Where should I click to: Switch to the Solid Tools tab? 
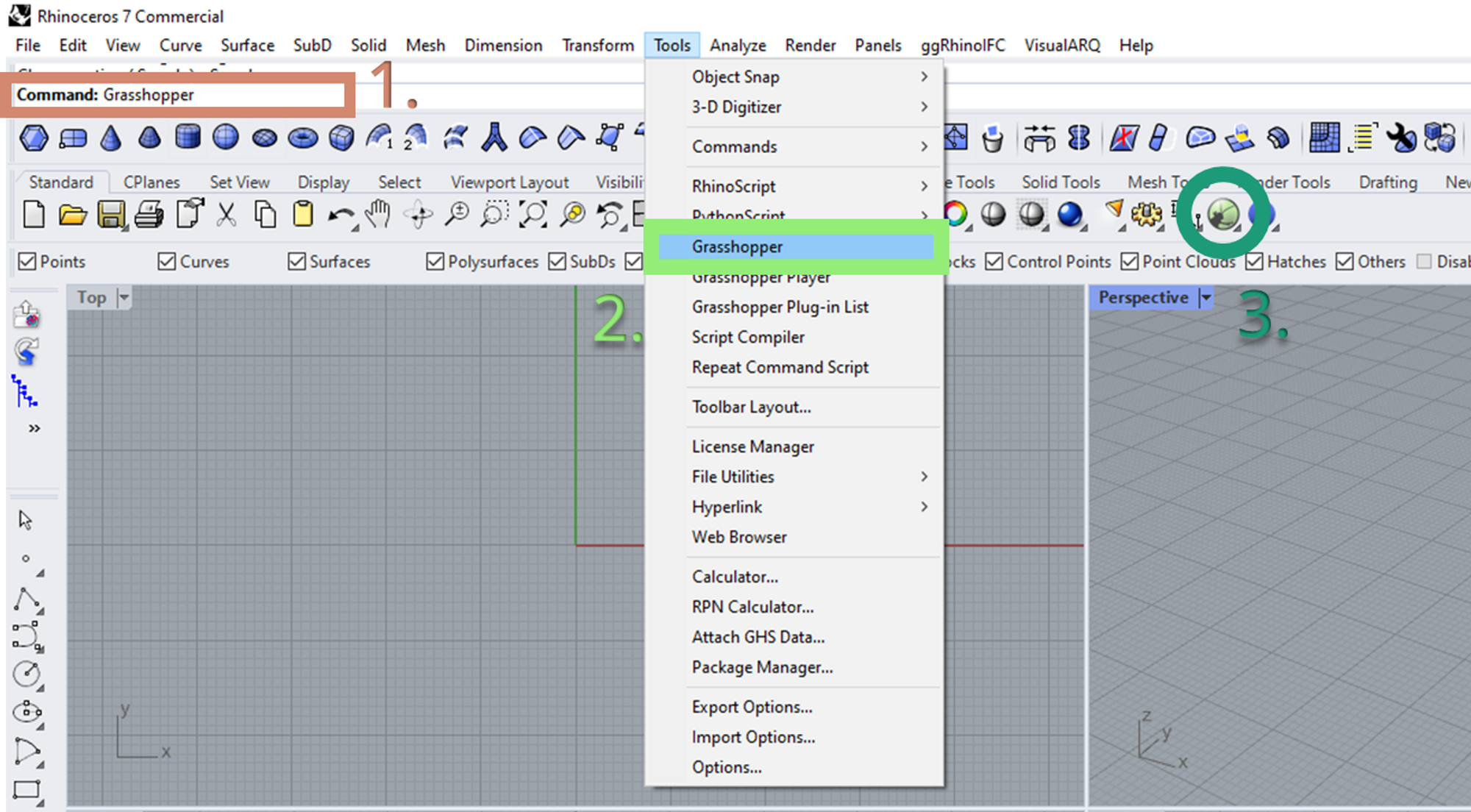(x=1061, y=182)
